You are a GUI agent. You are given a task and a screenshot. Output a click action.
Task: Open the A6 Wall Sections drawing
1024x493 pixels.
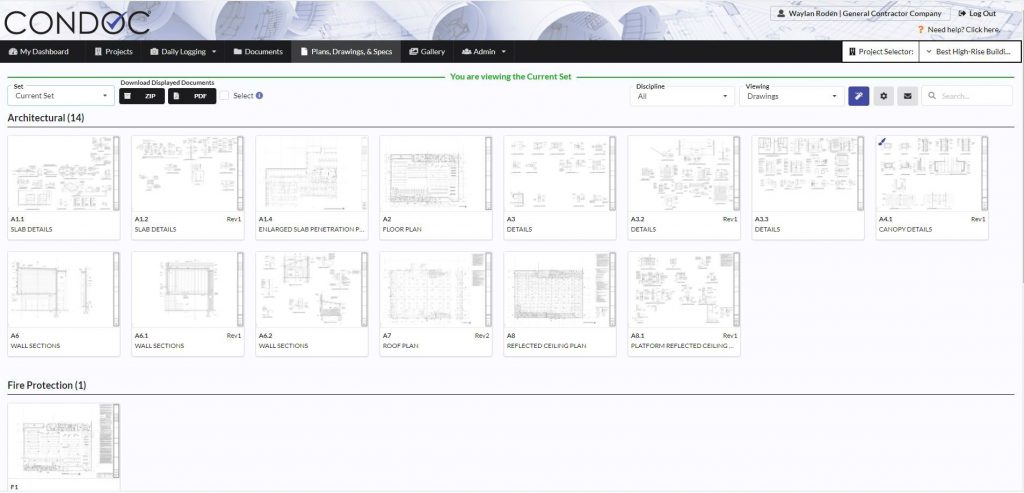[63, 304]
